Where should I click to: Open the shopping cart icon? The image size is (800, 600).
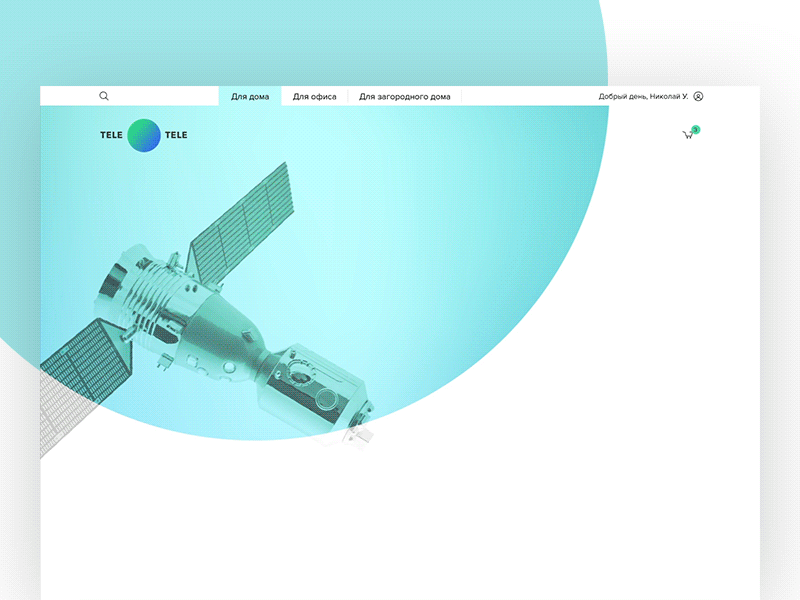pos(688,135)
